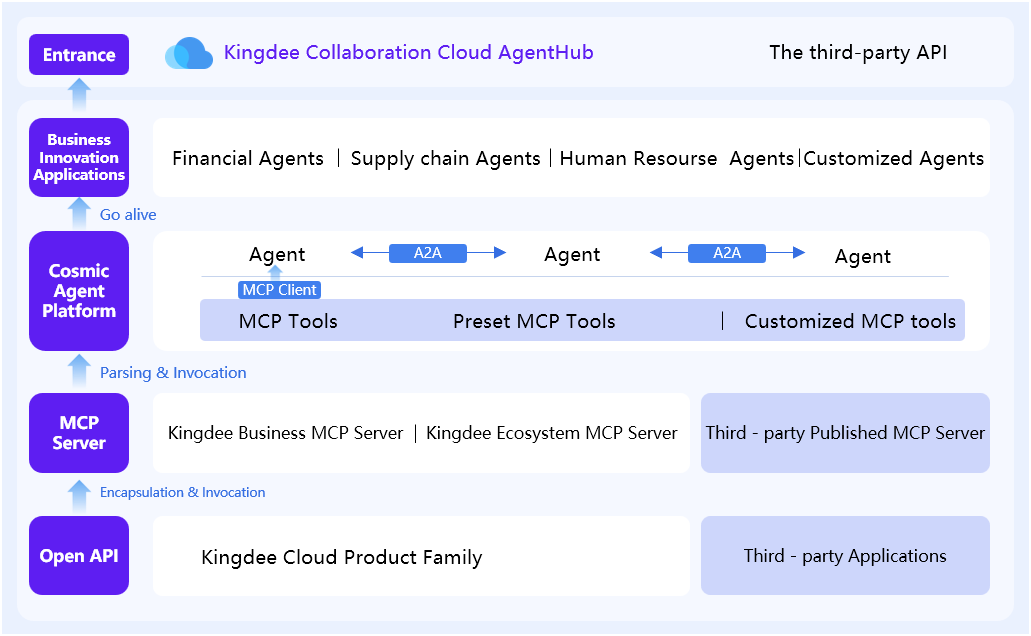Click the Kingdee cloud logo icon
The height and width of the screenshot is (636, 1031).
click(x=189, y=53)
